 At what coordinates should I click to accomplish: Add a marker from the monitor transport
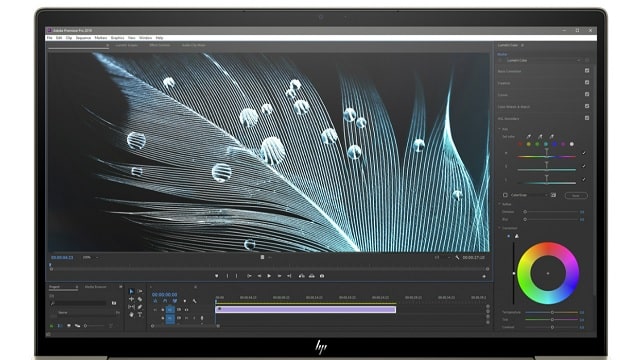tap(217, 276)
